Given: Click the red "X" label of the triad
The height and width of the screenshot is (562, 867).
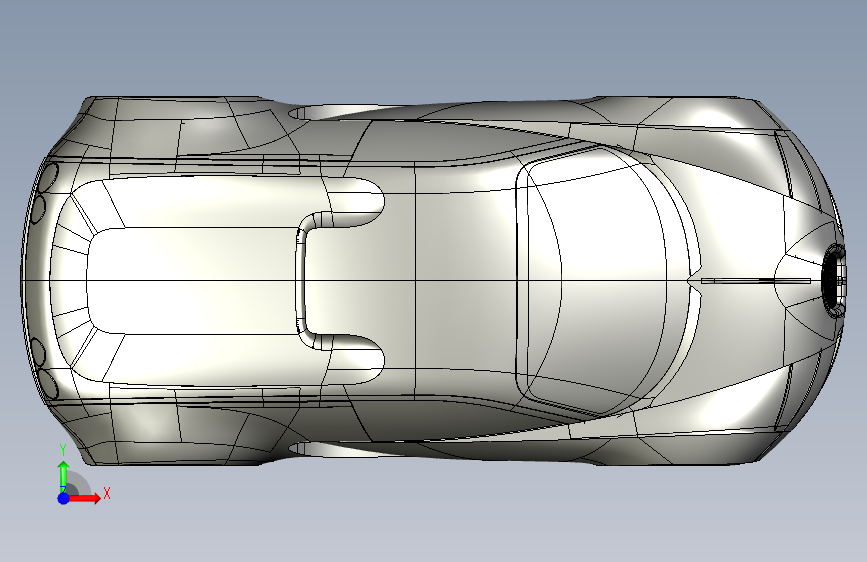Looking at the screenshot, I should 107,493.
